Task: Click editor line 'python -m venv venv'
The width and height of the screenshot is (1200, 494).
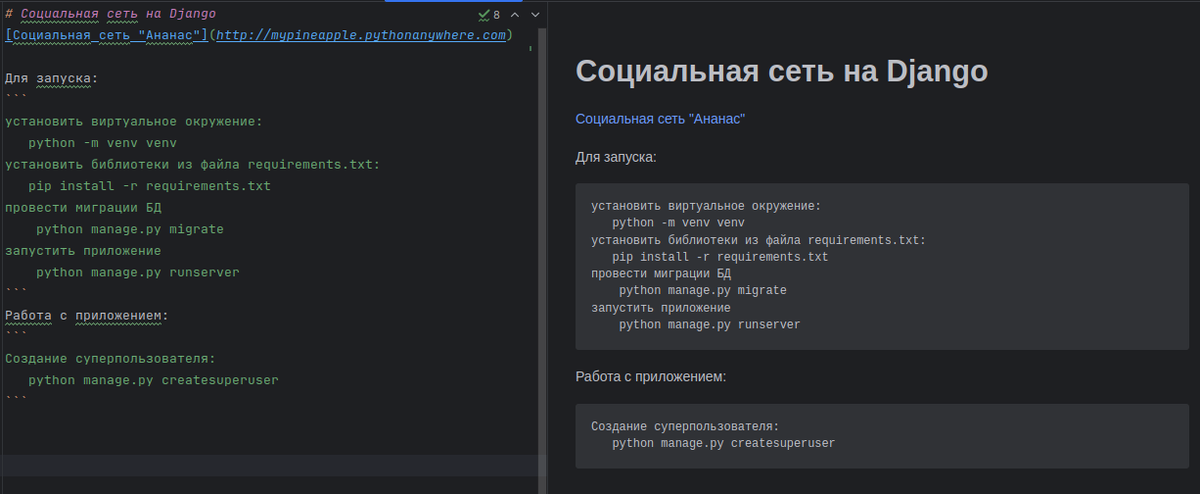Action: 103,143
